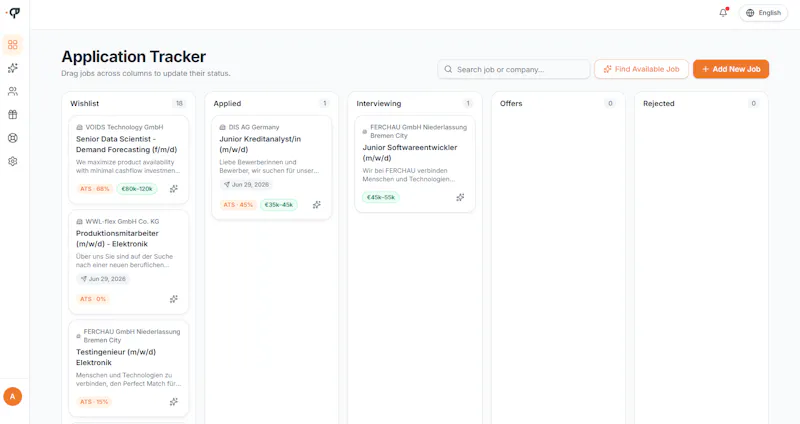Open the Testingenieur (m/w/d) Elektronik title
This screenshot has width=800, height=424.
click(116, 357)
